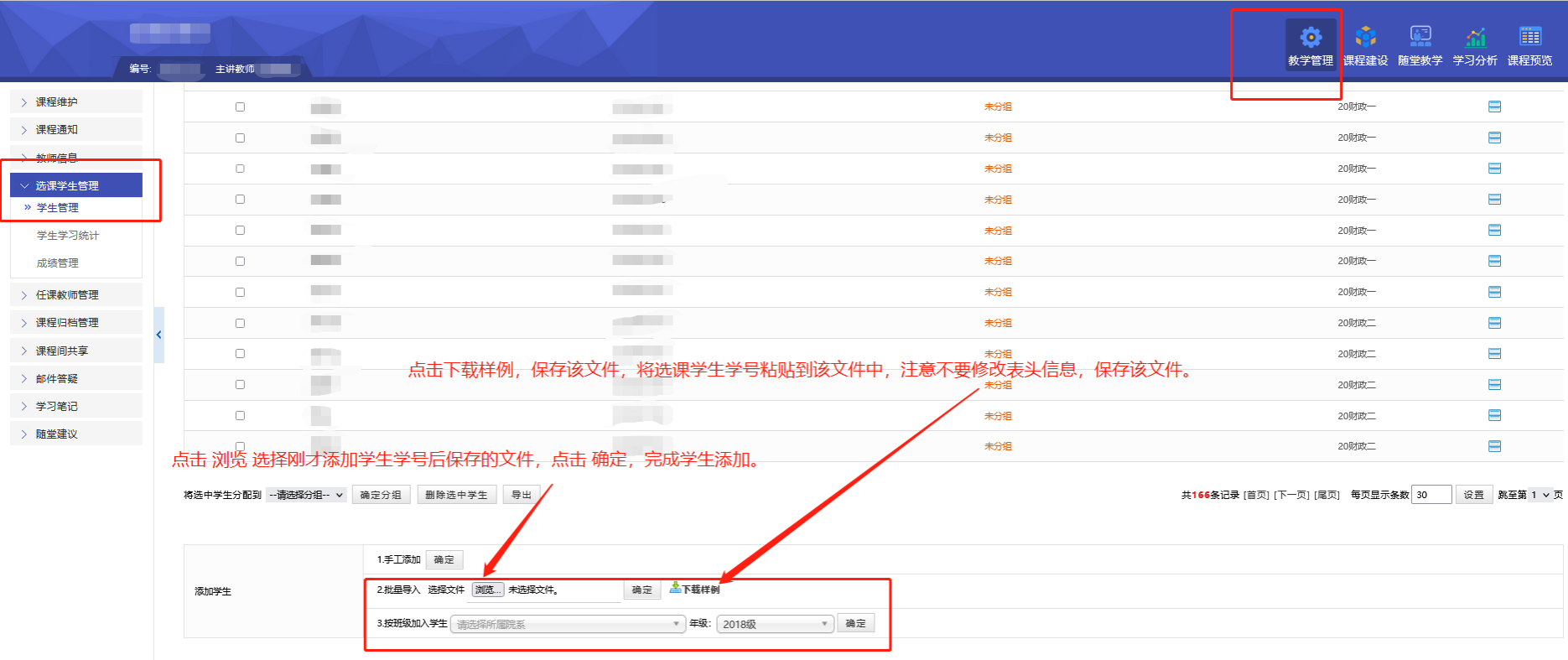Viewport: 1568px width, 660px height.
Task: Open details icon in bottom 20财政二 row
Action: (x=1494, y=446)
